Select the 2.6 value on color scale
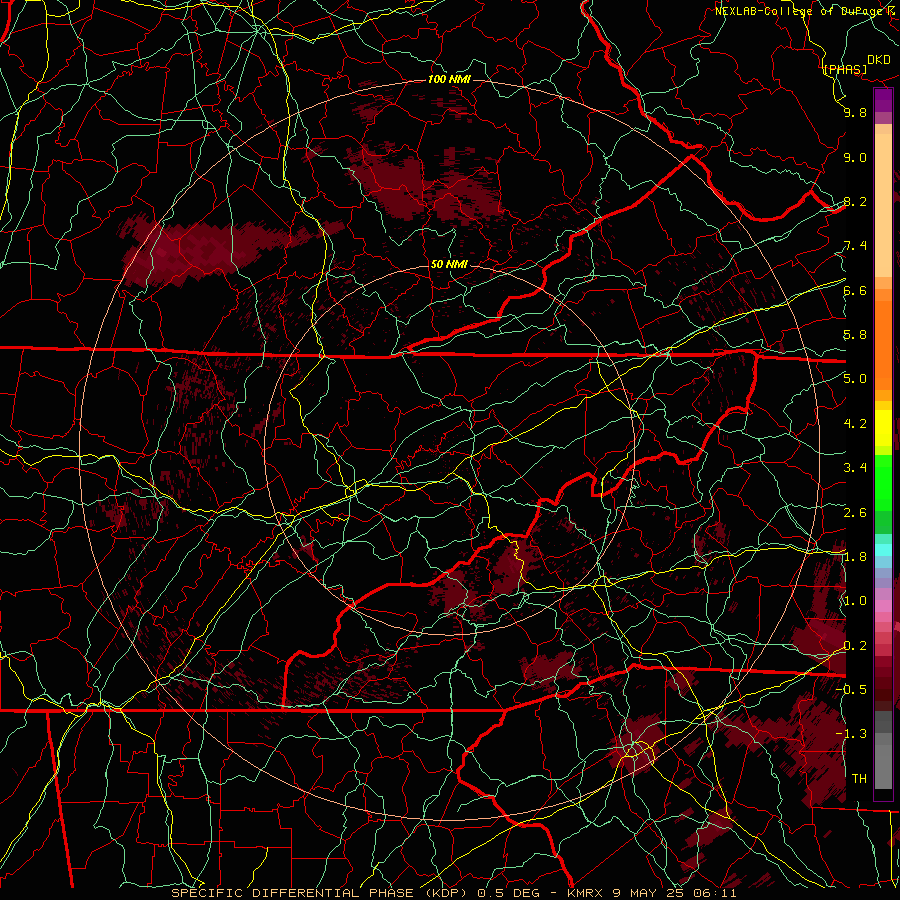Screen dimensions: 900x900 (855, 513)
